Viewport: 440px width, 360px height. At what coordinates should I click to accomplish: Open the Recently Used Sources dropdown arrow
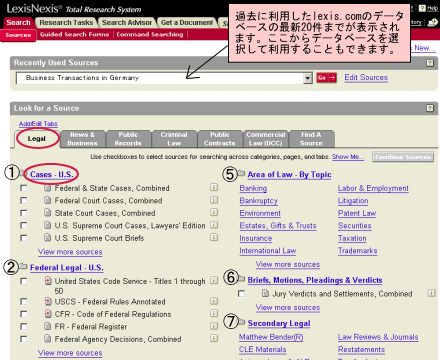(x=308, y=78)
